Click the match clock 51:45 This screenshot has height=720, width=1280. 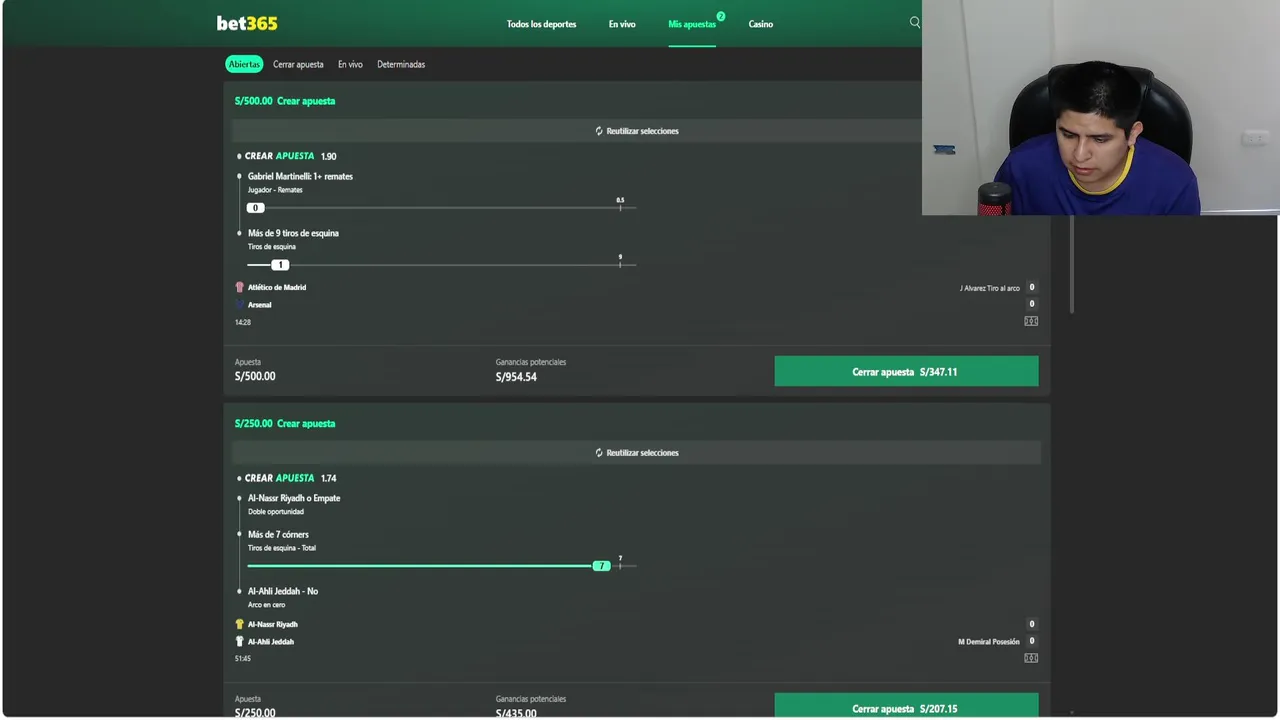click(243, 659)
